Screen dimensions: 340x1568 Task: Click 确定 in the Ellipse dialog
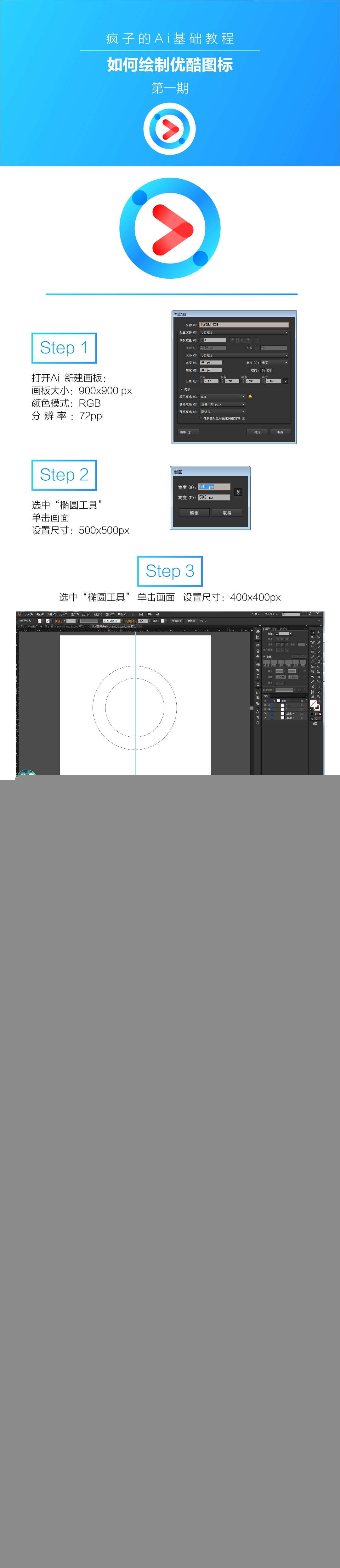[194, 512]
